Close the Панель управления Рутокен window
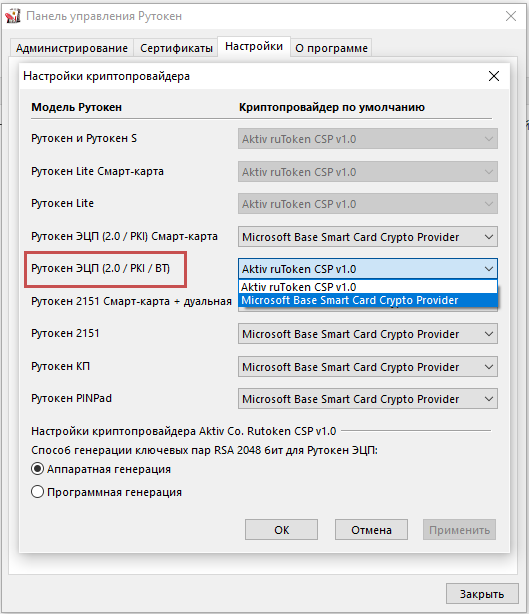This screenshot has width=529, height=614. (511, 16)
